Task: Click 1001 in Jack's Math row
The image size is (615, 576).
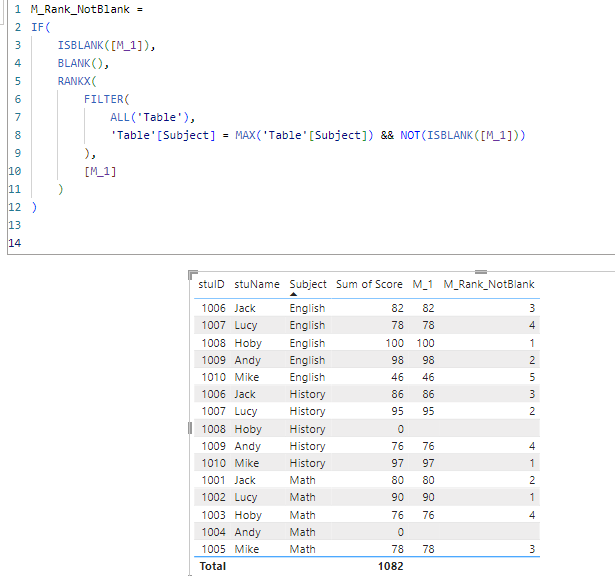Action: click(213, 480)
